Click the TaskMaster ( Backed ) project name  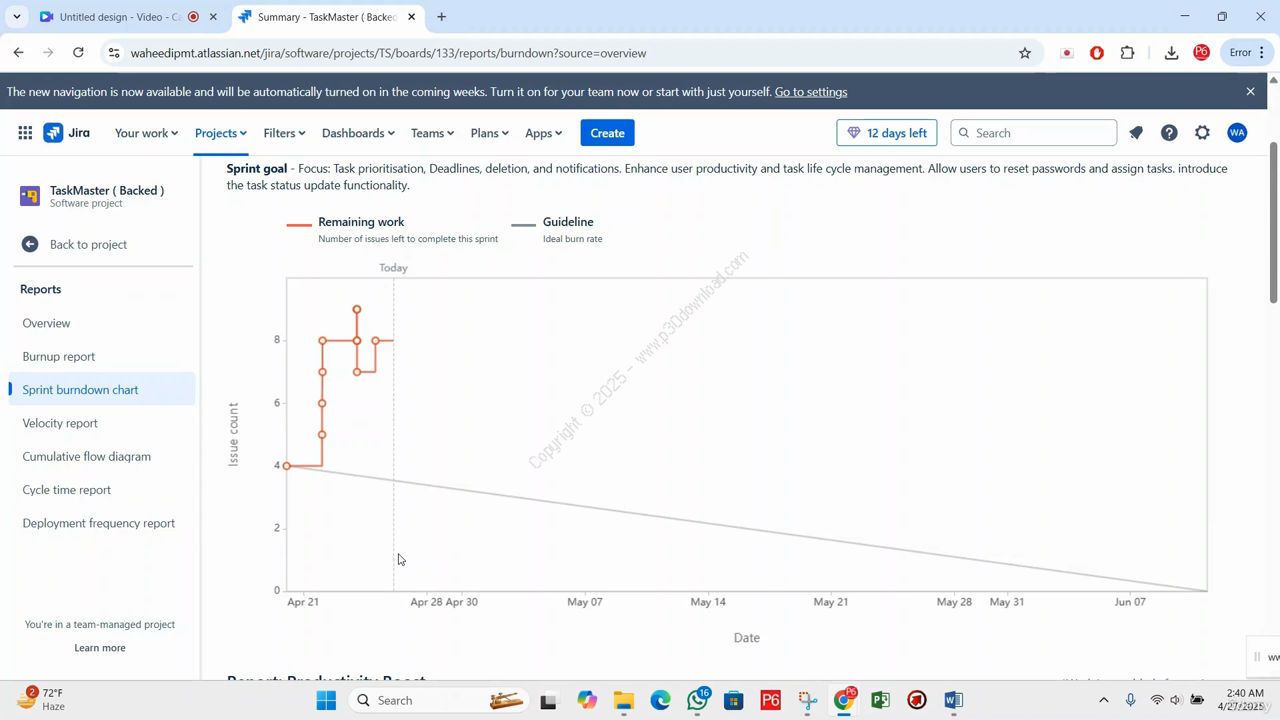tap(107, 190)
